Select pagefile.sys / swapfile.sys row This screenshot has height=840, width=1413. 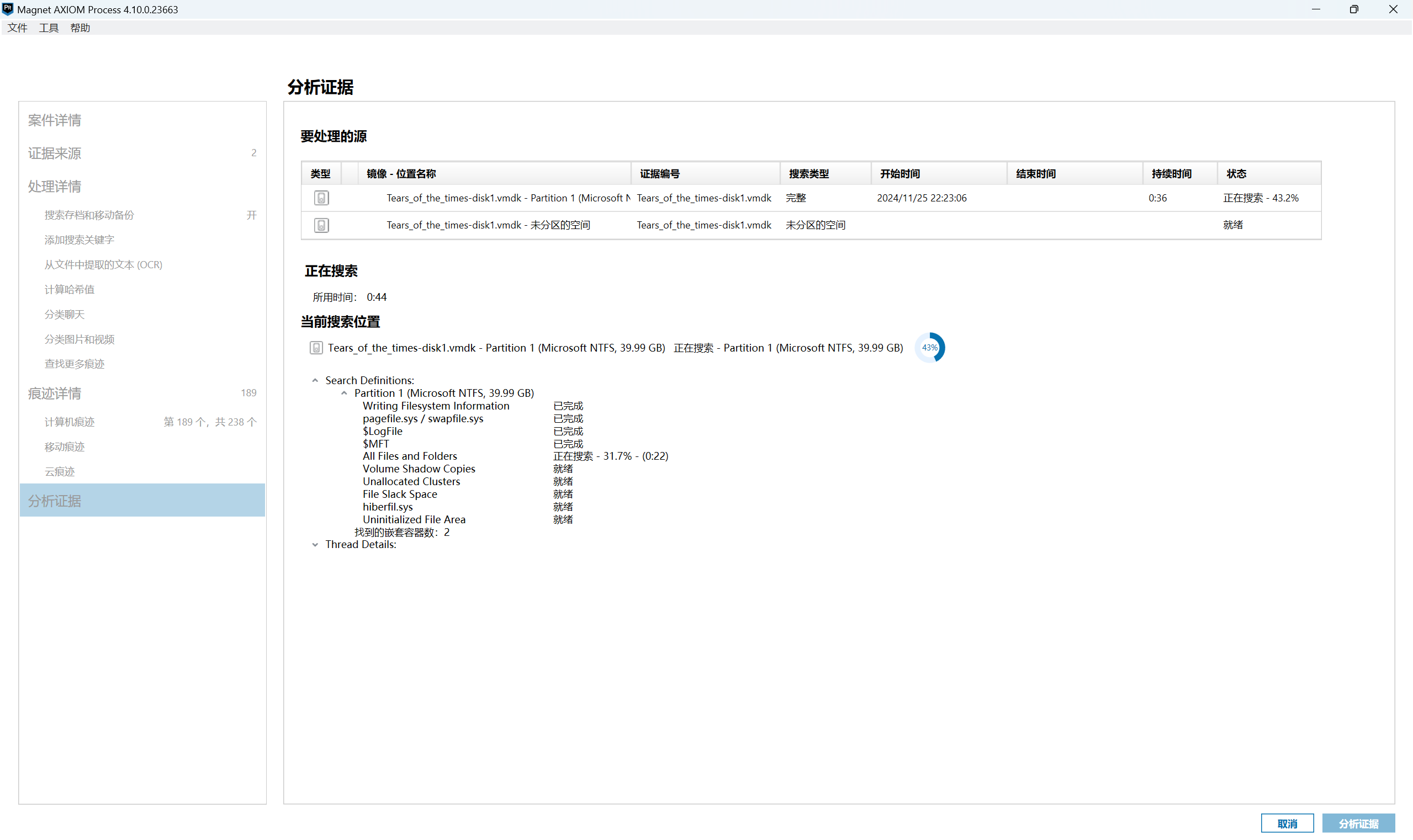pyautogui.click(x=423, y=419)
